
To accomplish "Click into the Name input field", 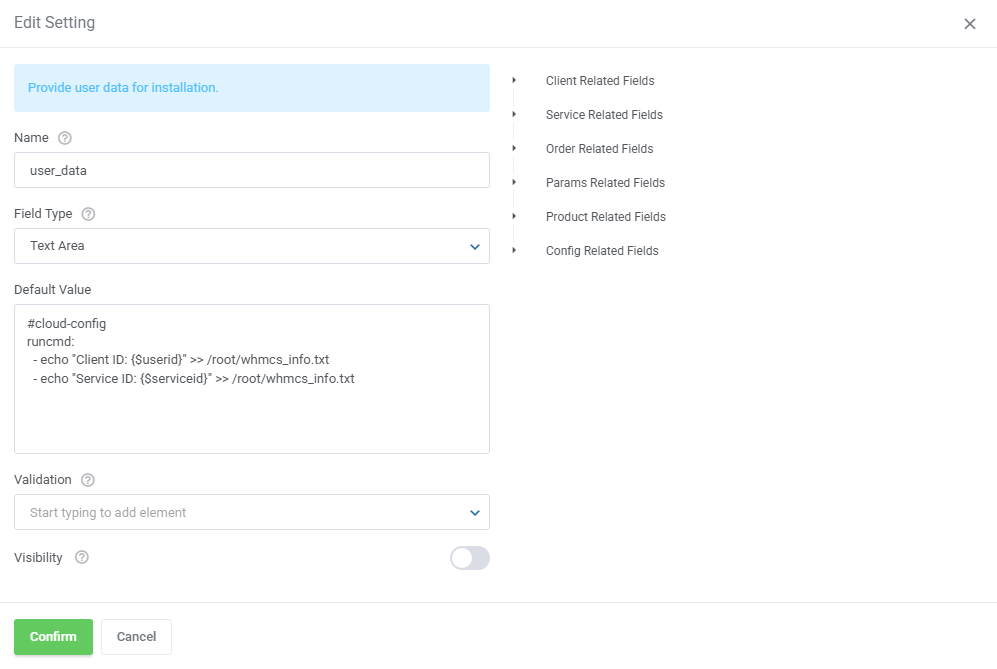I will point(252,170).
